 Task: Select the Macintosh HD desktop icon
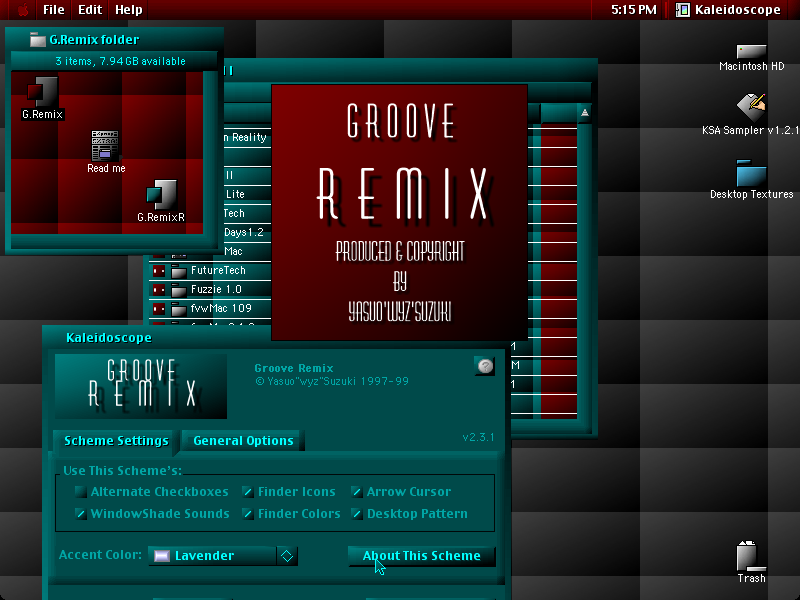tap(751, 52)
